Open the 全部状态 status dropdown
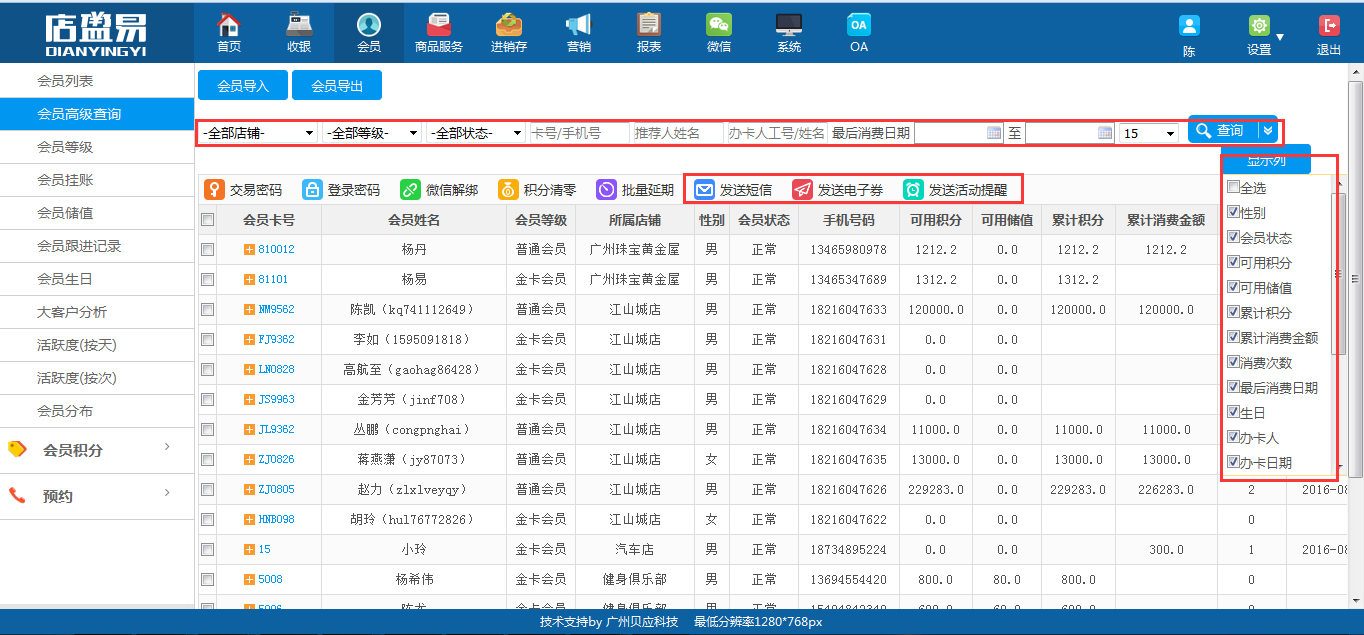The image size is (1364, 635). tap(476, 133)
